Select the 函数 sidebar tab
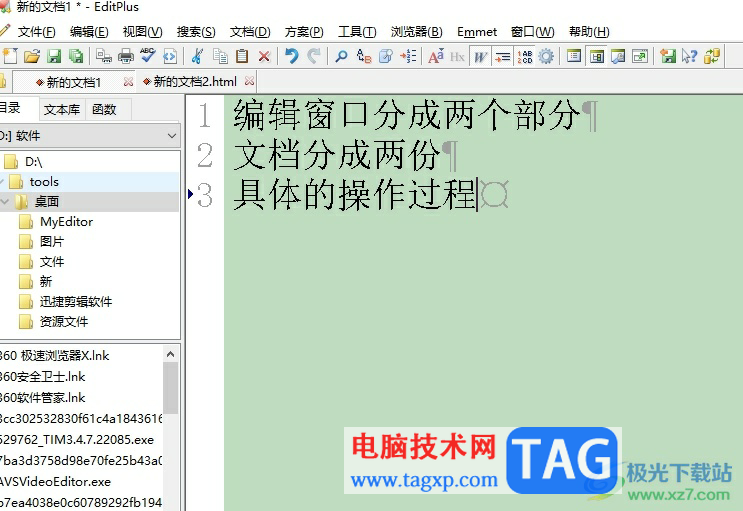 coord(104,110)
